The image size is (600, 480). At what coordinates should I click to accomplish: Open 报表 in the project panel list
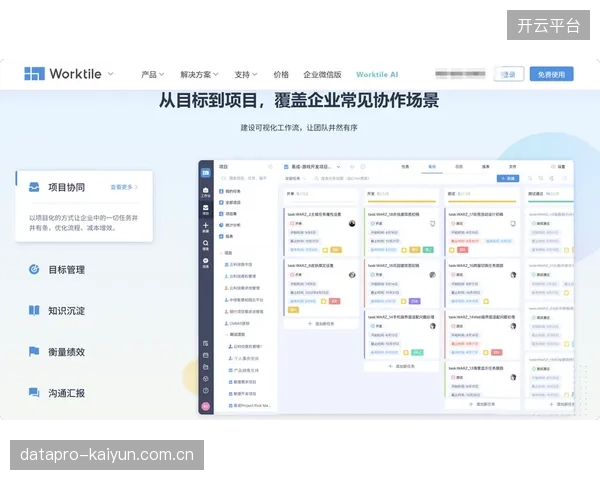point(226,236)
